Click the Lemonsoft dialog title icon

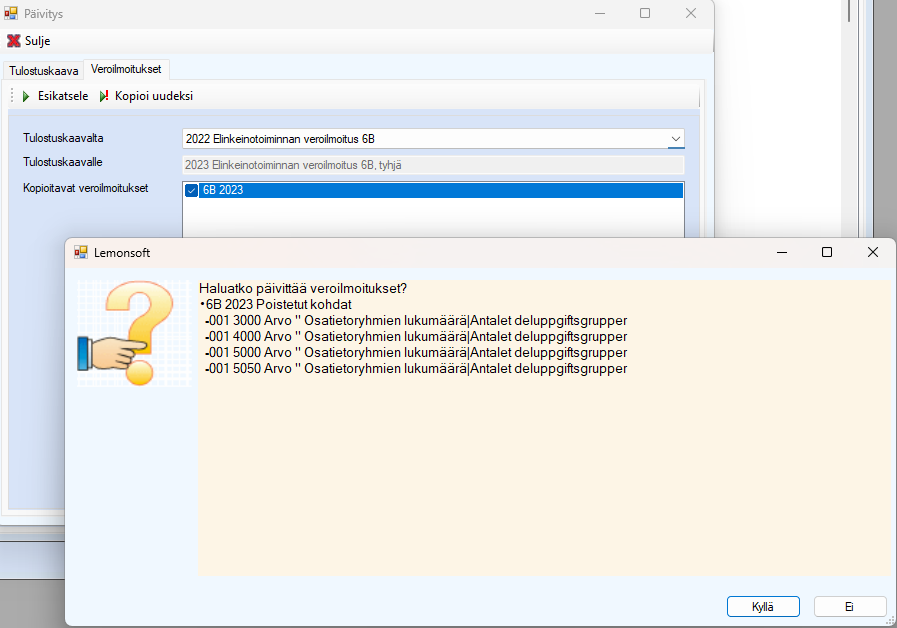click(x=81, y=252)
